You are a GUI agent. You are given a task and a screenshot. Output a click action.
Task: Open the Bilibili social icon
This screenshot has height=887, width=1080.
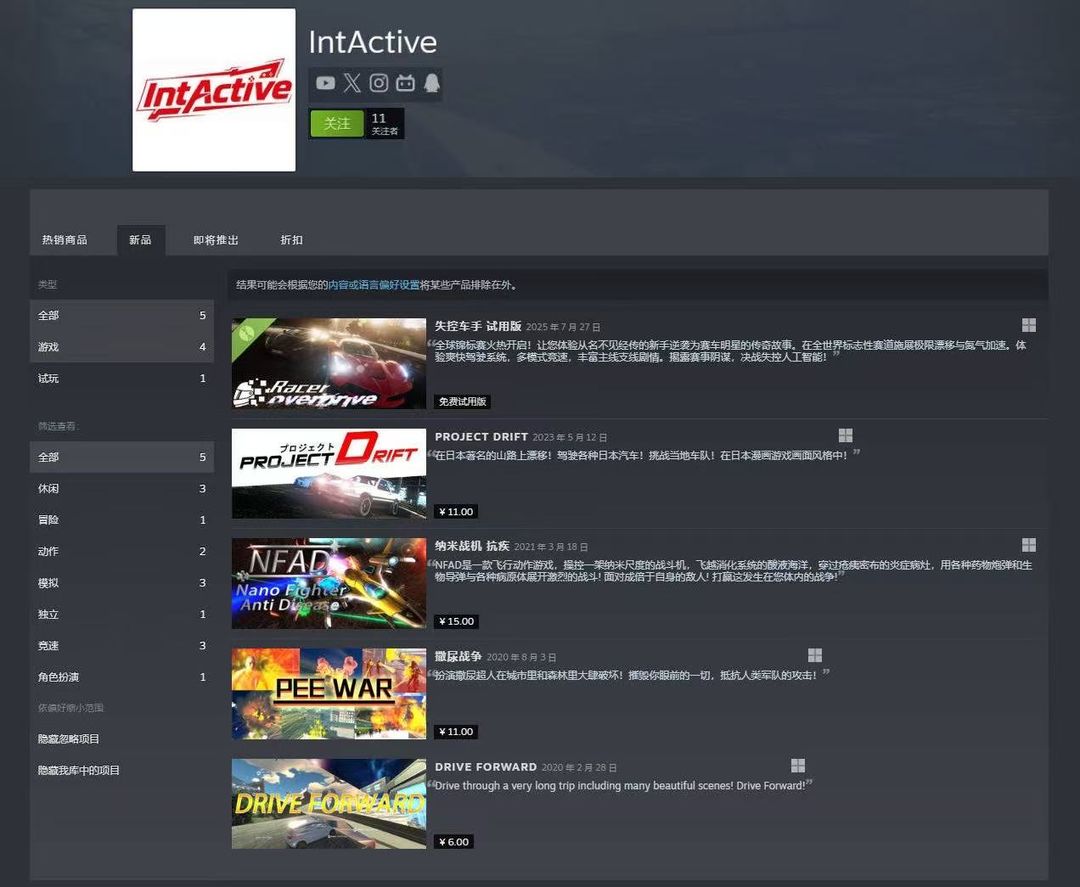pyautogui.click(x=405, y=83)
